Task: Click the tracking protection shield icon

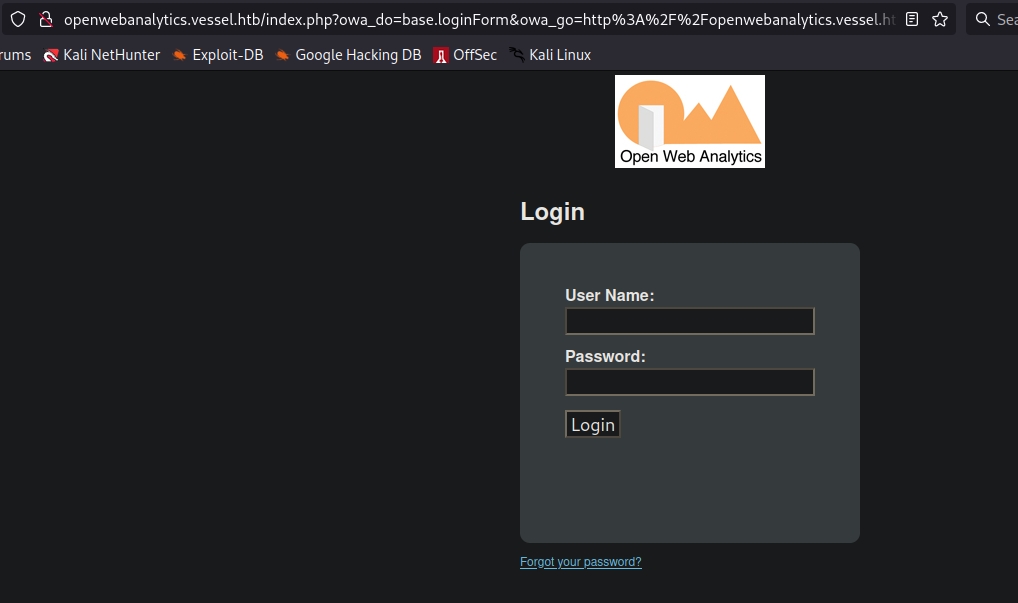Action: pyautogui.click(x=18, y=19)
